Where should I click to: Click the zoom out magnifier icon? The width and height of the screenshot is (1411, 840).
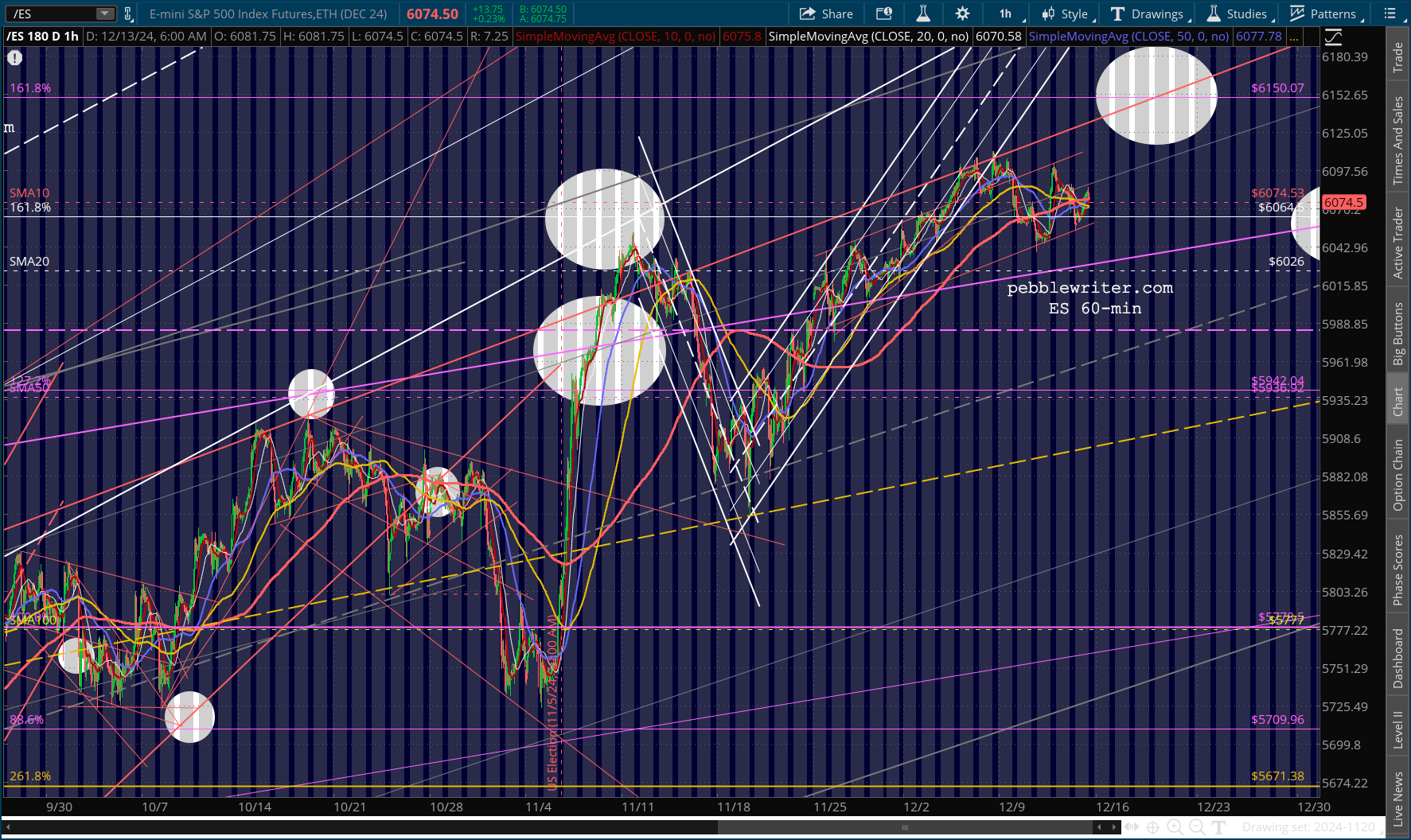1197,827
